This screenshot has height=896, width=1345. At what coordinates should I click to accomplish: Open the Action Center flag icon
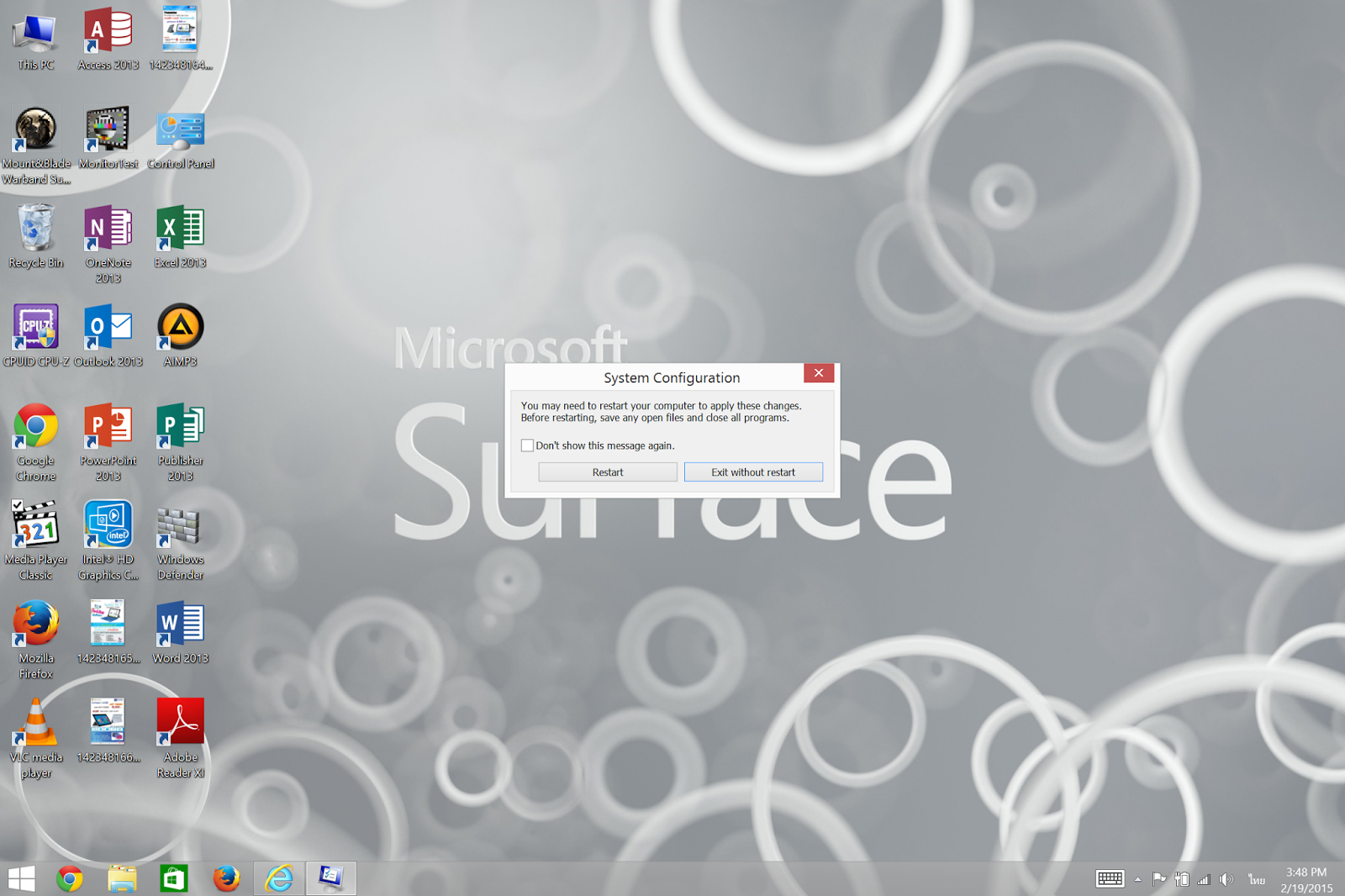[1158, 879]
